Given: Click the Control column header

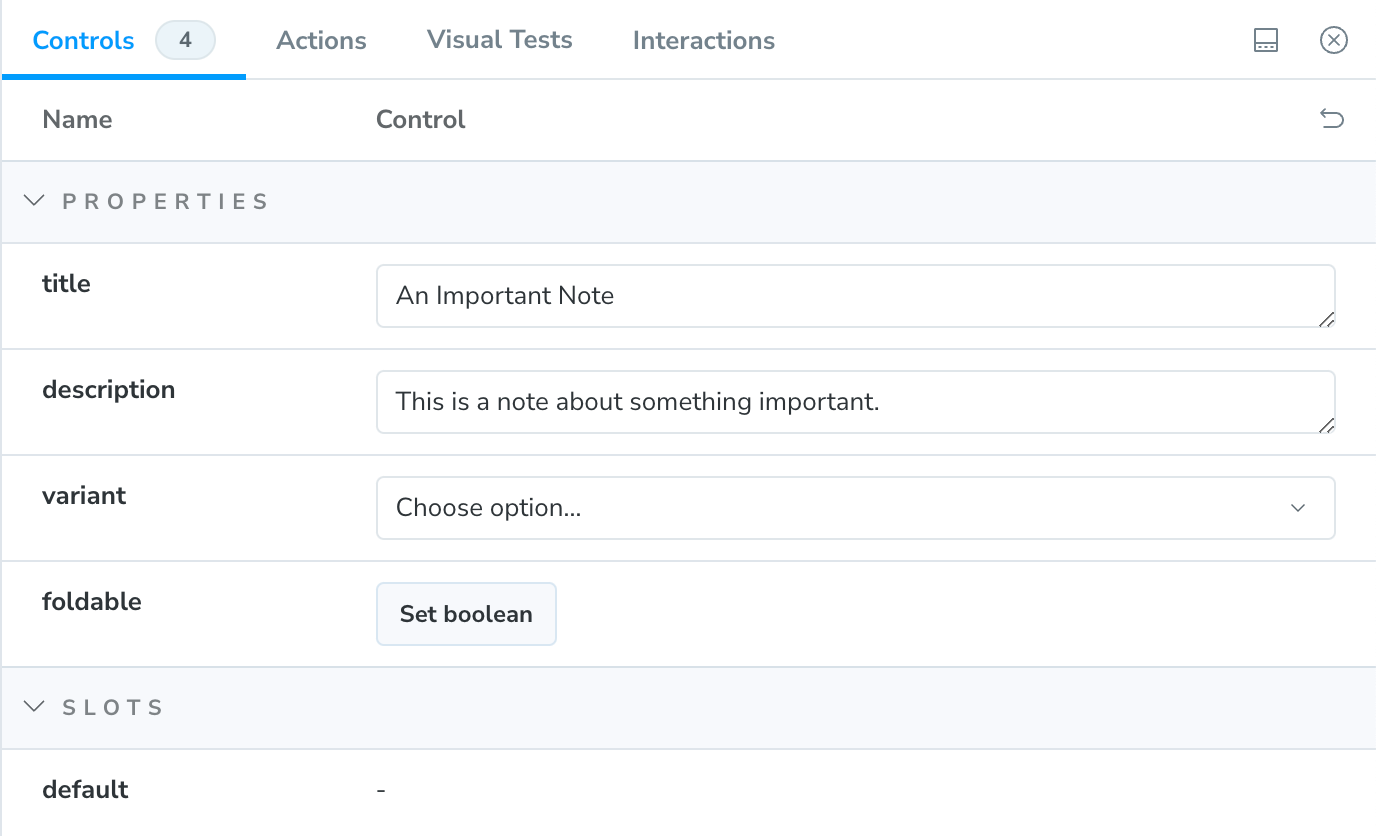Looking at the screenshot, I should [420, 120].
